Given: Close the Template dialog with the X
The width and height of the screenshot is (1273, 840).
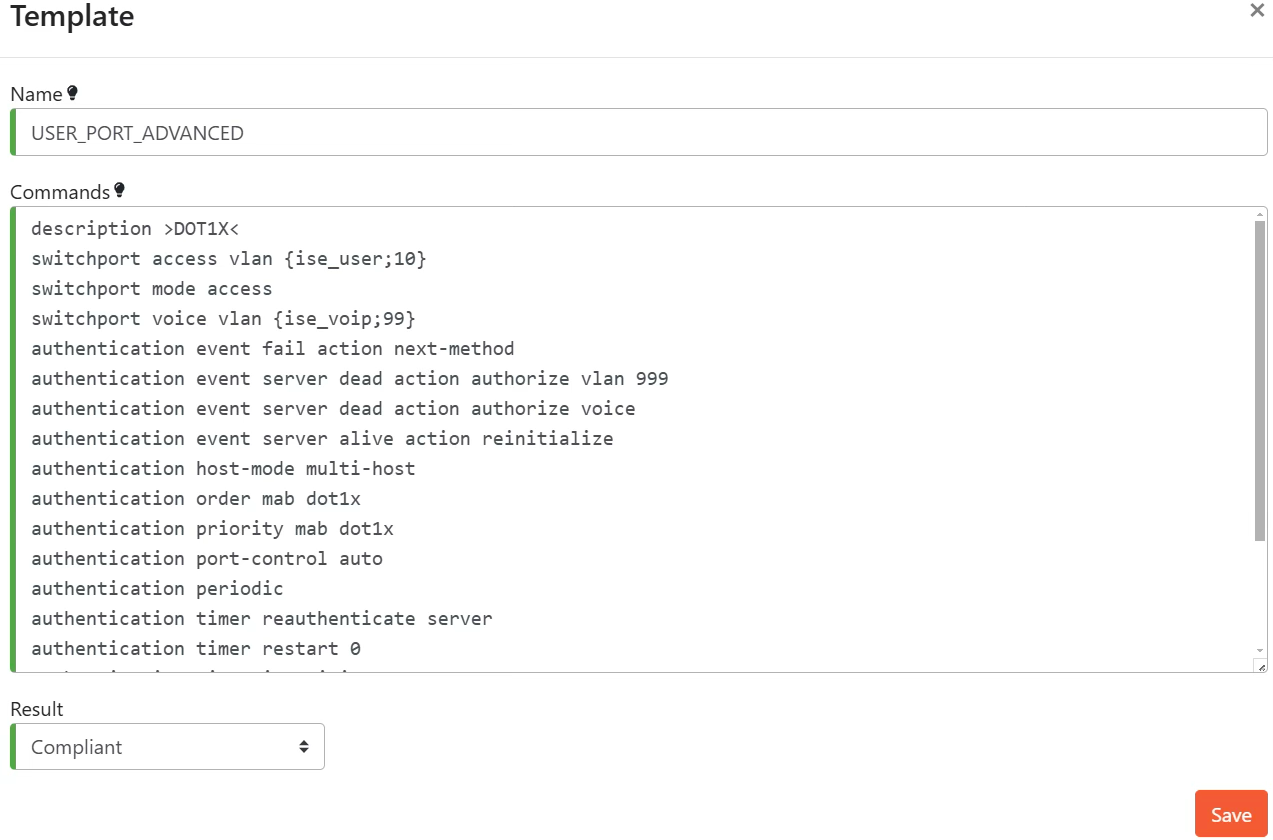Looking at the screenshot, I should 1257,11.
